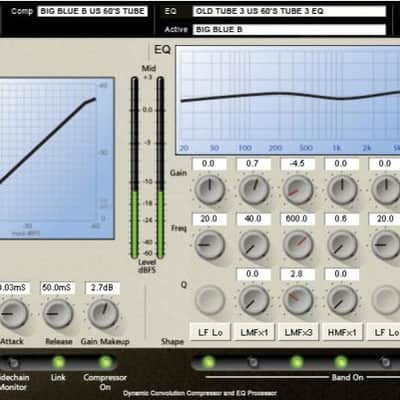Edit the 2.7dB gain makeup value field

103,288
